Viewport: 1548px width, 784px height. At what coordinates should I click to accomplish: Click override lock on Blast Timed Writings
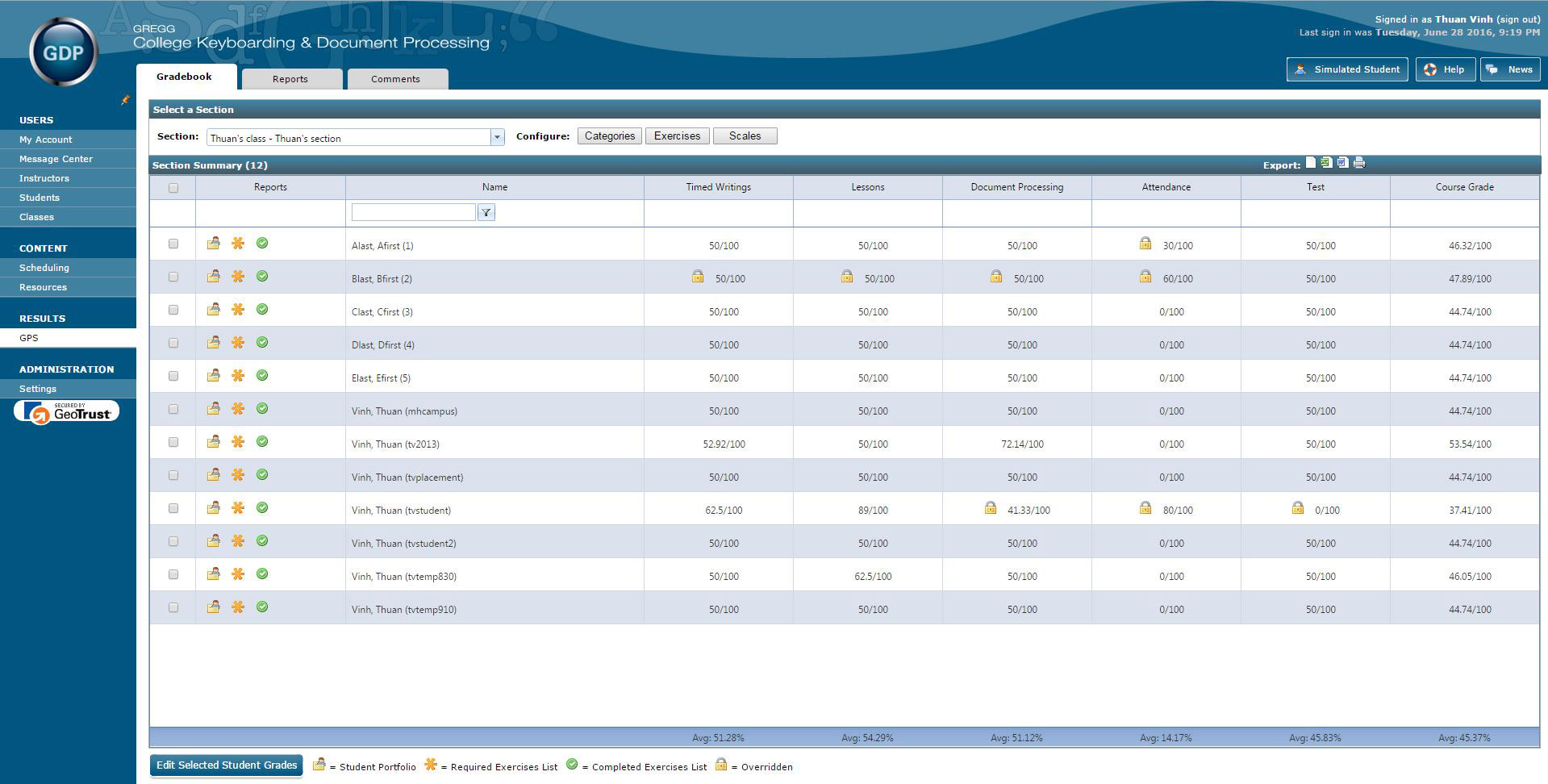pyautogui.click(x=698, y=276)
